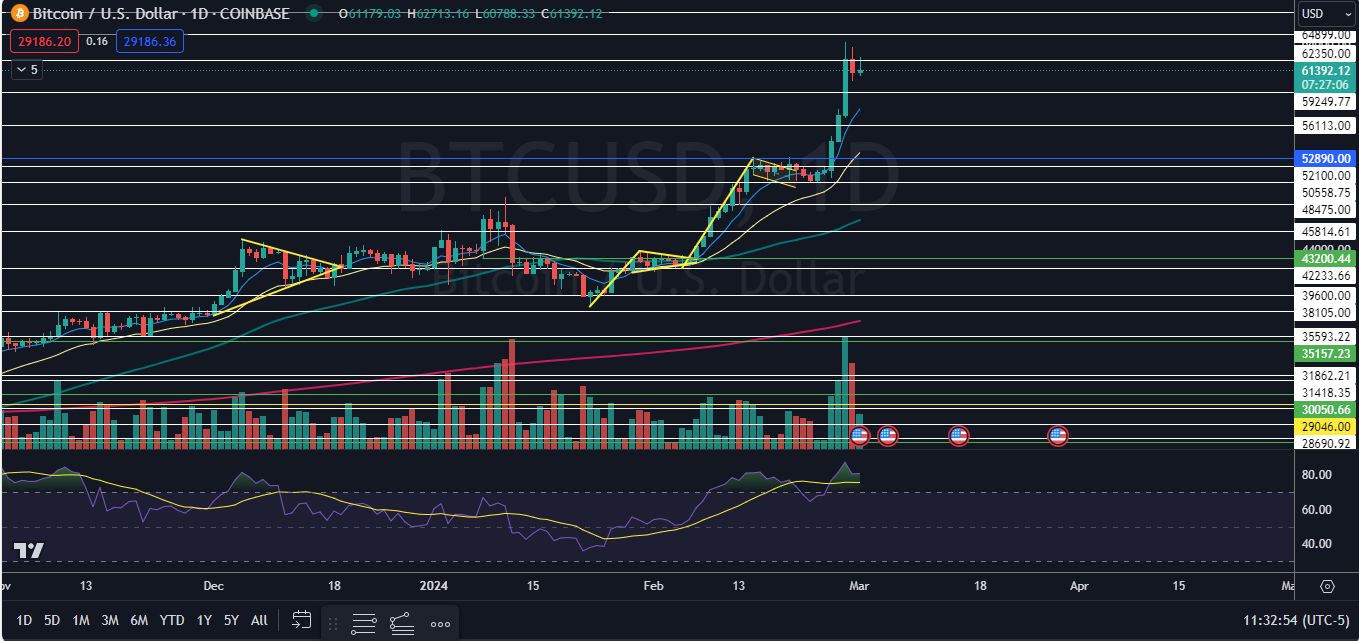Select the 3M time range
Image resolution: width=1359 pixels, height=641 pixels.
pos(110,620)
